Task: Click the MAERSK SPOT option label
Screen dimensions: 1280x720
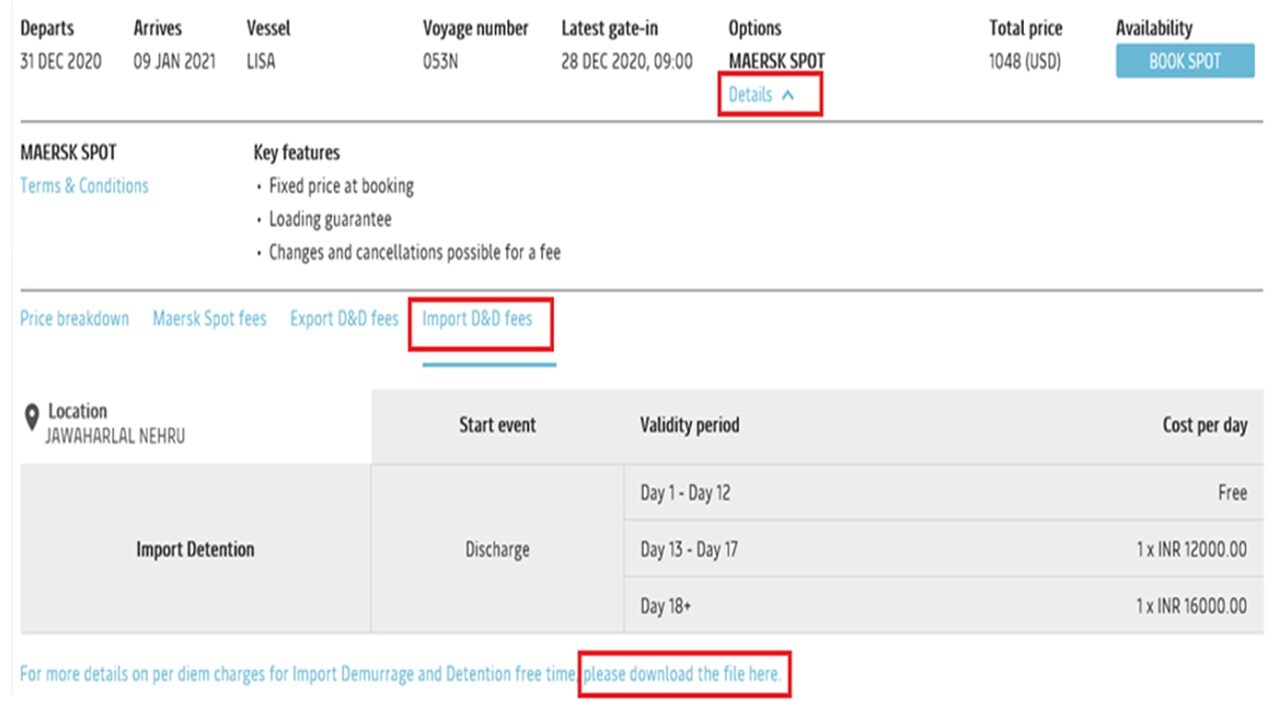Action: pos(775,61)
